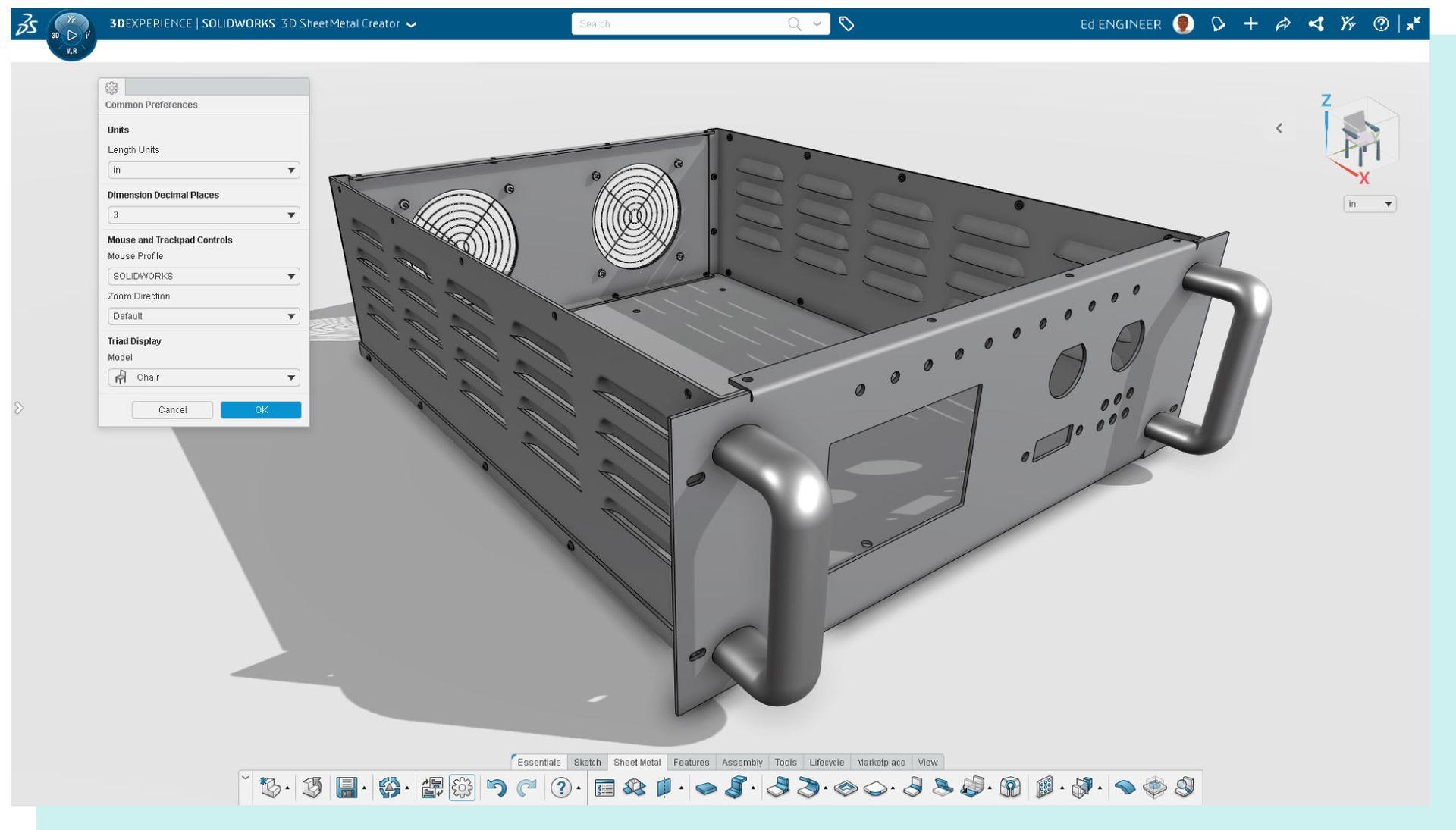Open the 3D compass button
This screenshot has height=830, width=1456.
point(72,36)
